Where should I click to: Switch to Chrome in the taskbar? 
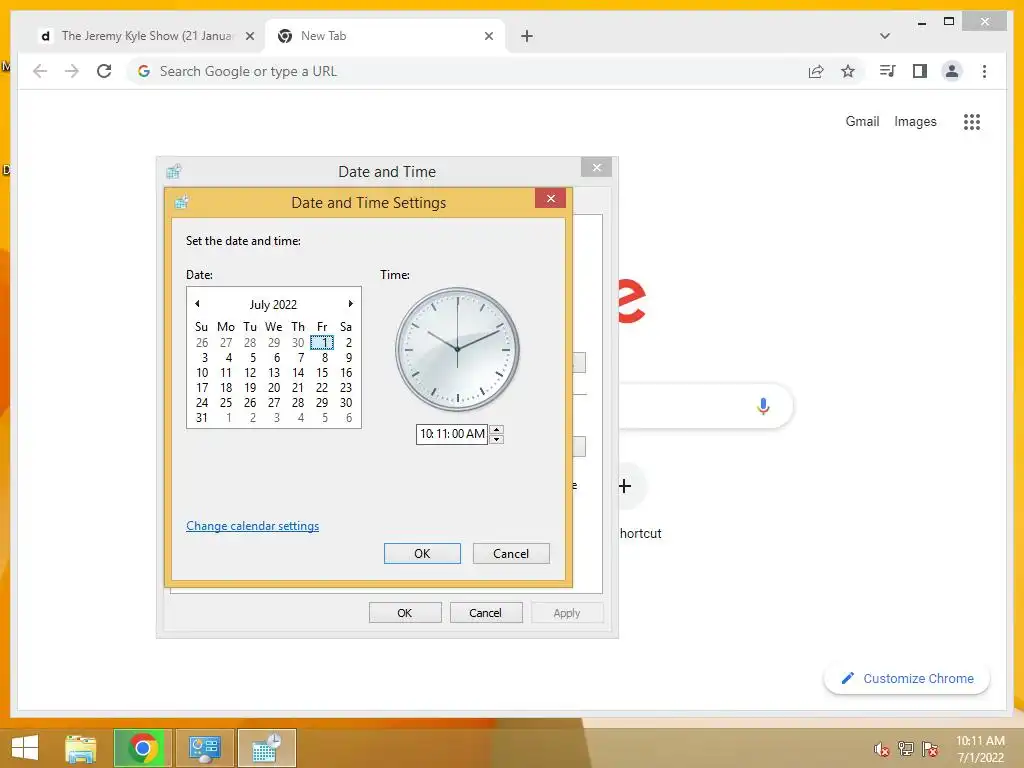pos(143,748)
